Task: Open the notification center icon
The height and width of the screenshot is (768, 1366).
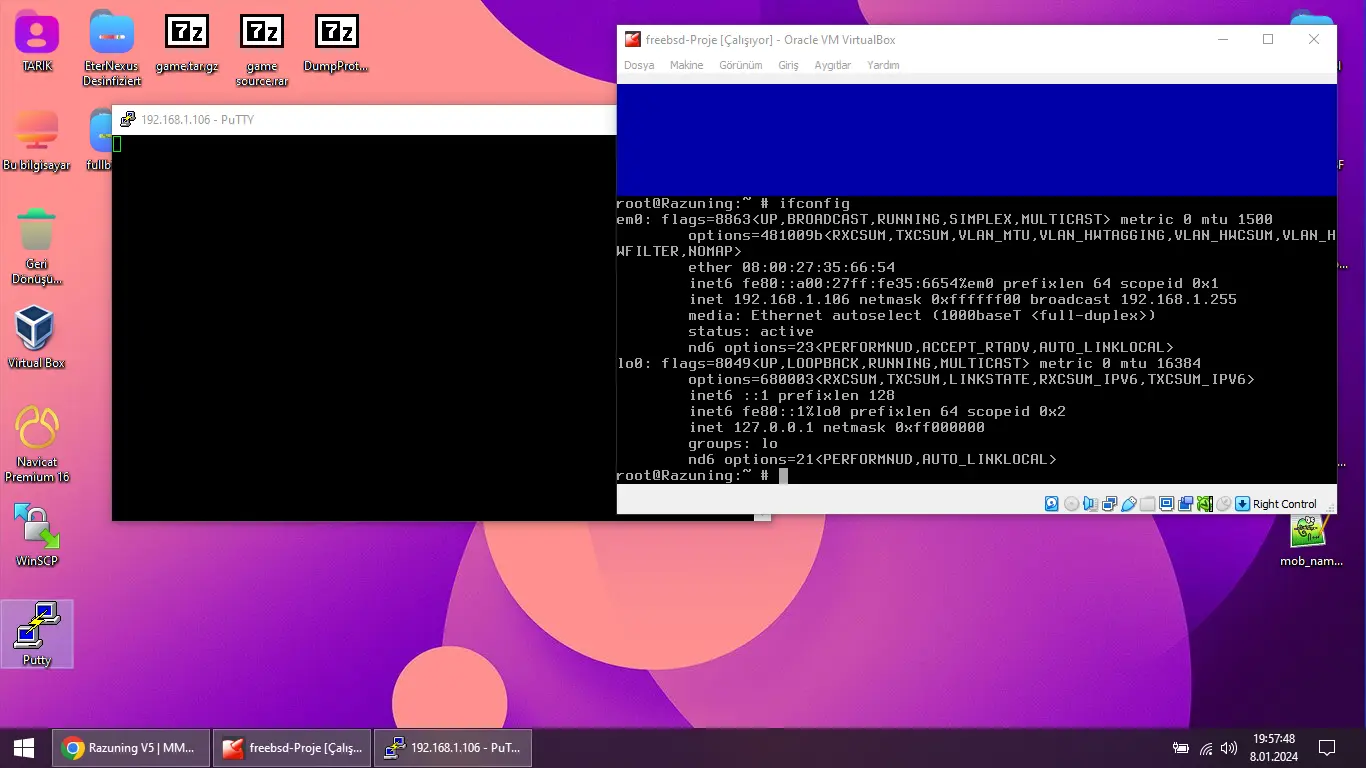Action: tap(1327, 747)
